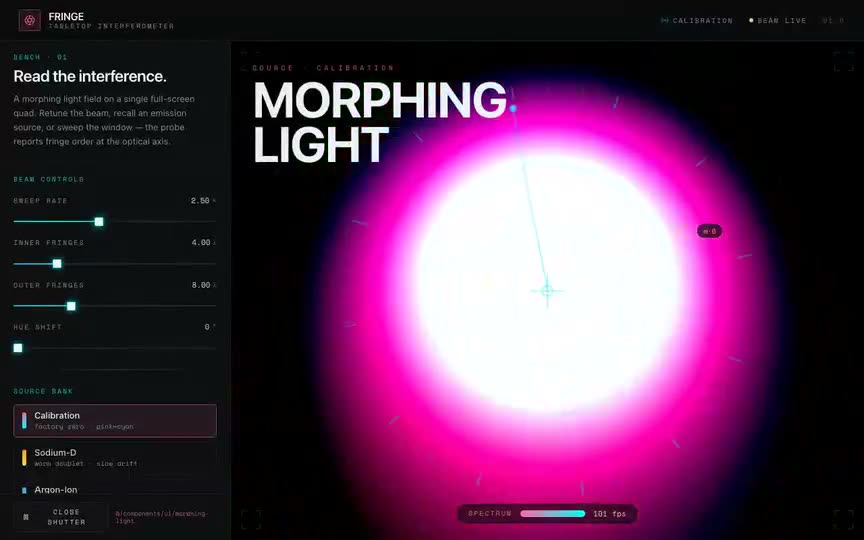Click the SOURCE · CALIBRATION breadcrumb
The width and height of the screenshot is (864, 540).
[323, 68]
